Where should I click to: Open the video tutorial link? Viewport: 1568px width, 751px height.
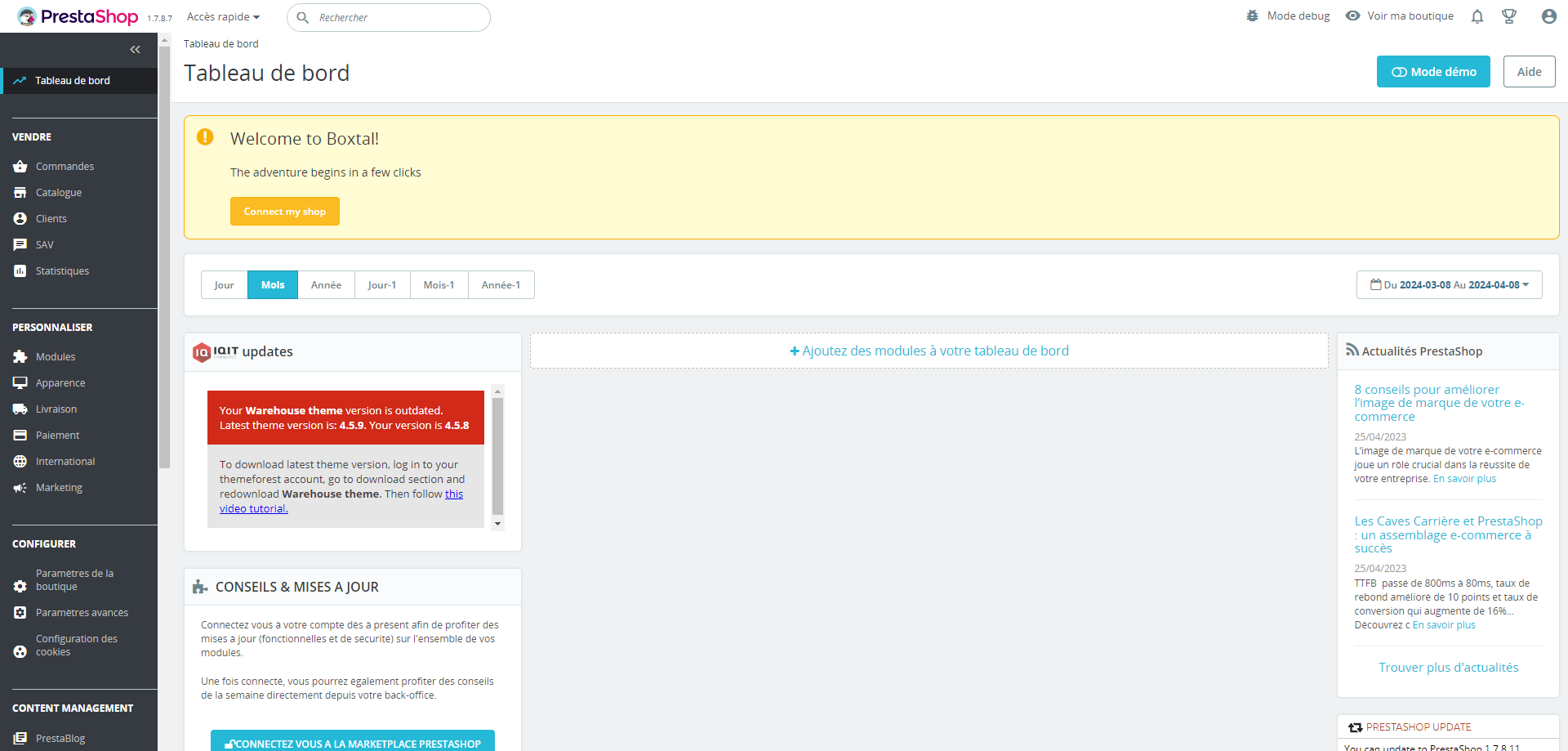[341, 502]
